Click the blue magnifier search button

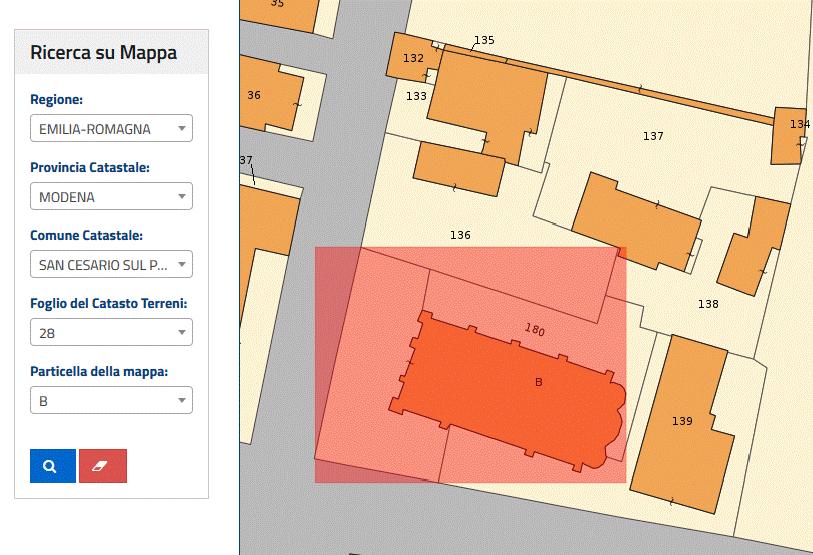tap(52, 466)
